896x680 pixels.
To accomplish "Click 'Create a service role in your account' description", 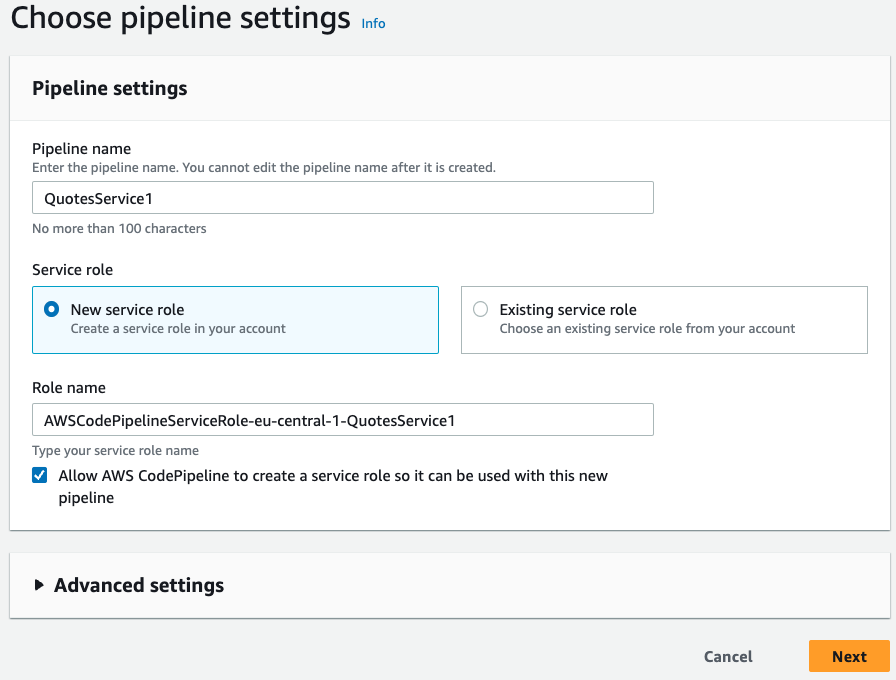I will (178, 329).
